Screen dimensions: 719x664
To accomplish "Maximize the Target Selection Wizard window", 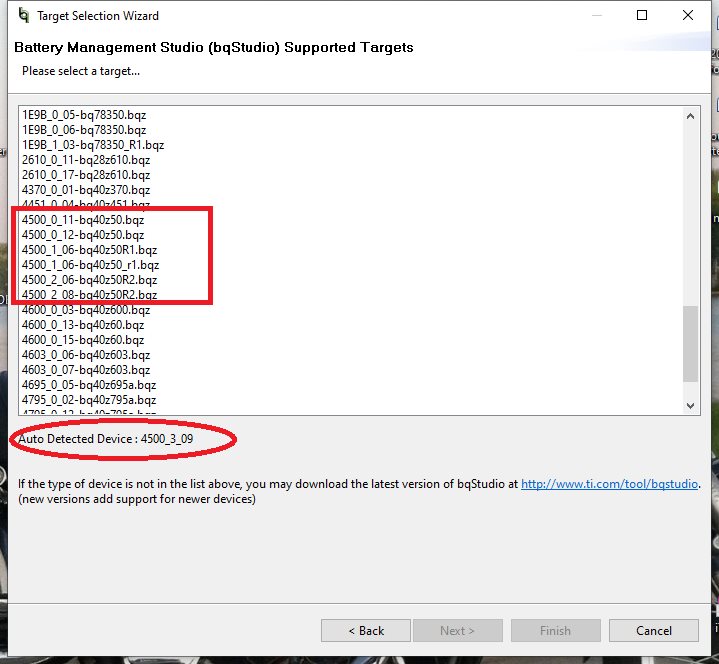I will [642, 15].
